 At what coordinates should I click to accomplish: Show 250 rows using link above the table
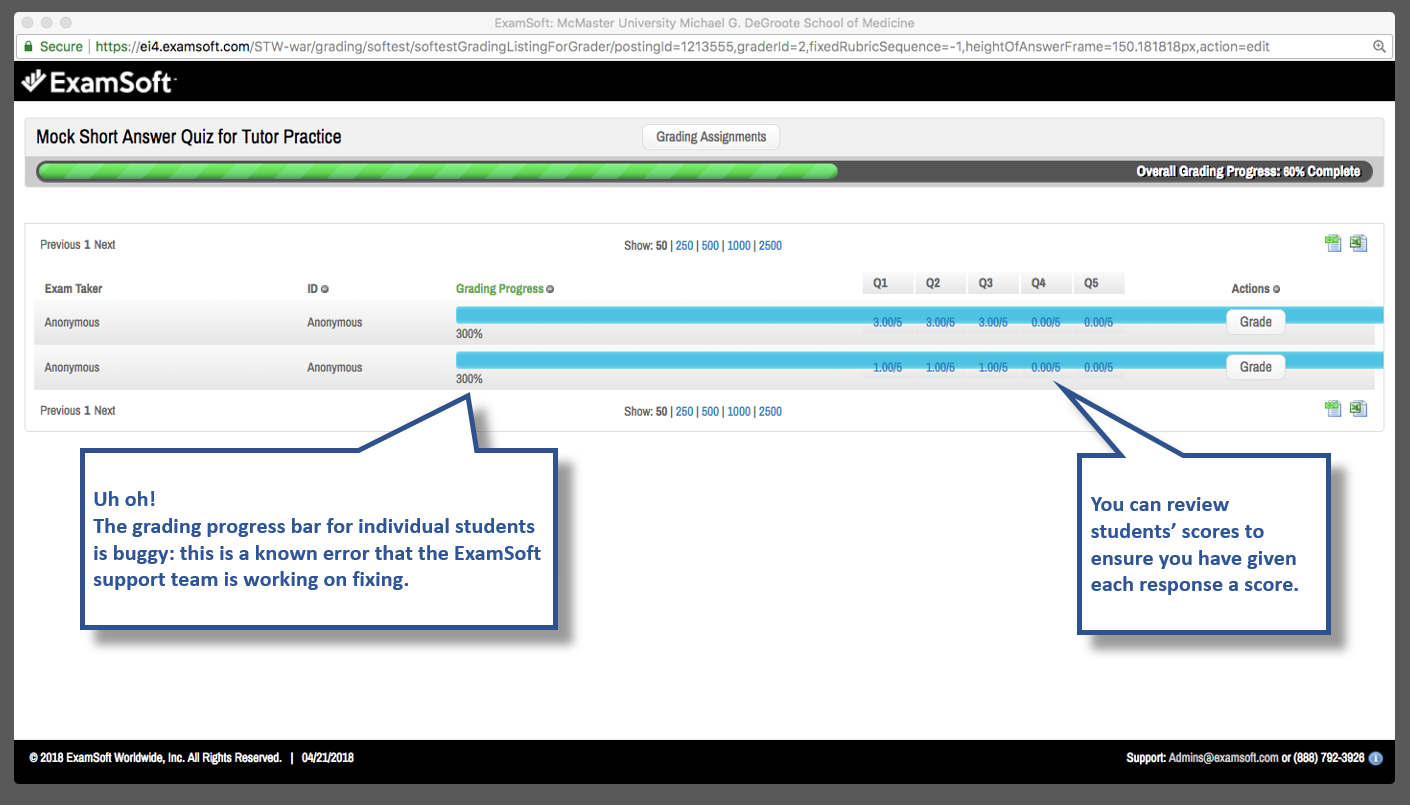(684, 246)
